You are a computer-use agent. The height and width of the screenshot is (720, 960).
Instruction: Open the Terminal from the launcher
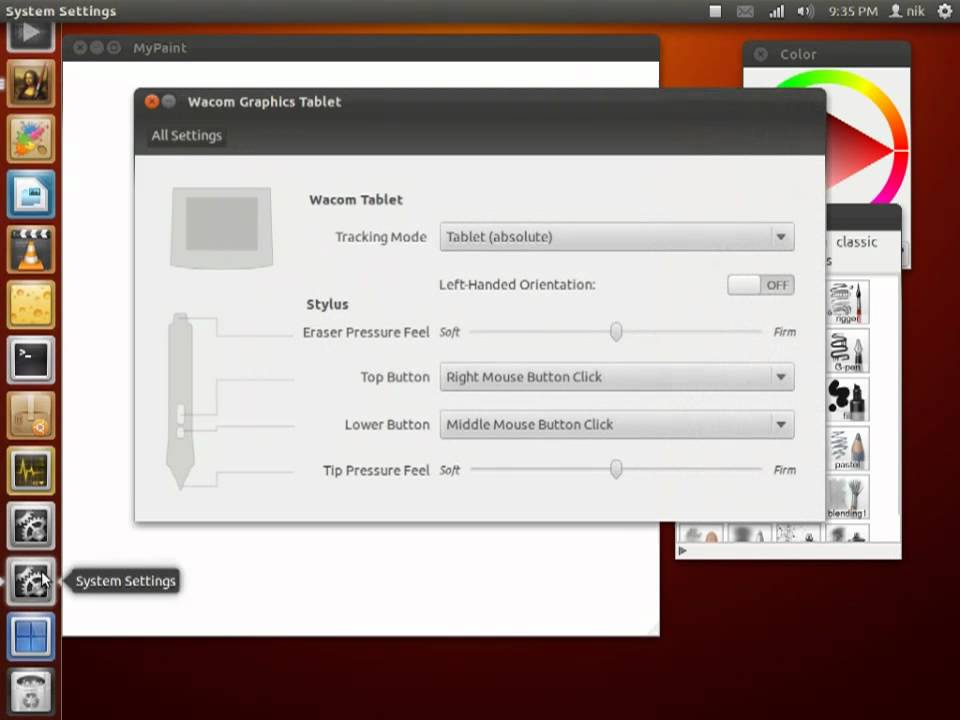pyautogui.click(x=31, y=359)
